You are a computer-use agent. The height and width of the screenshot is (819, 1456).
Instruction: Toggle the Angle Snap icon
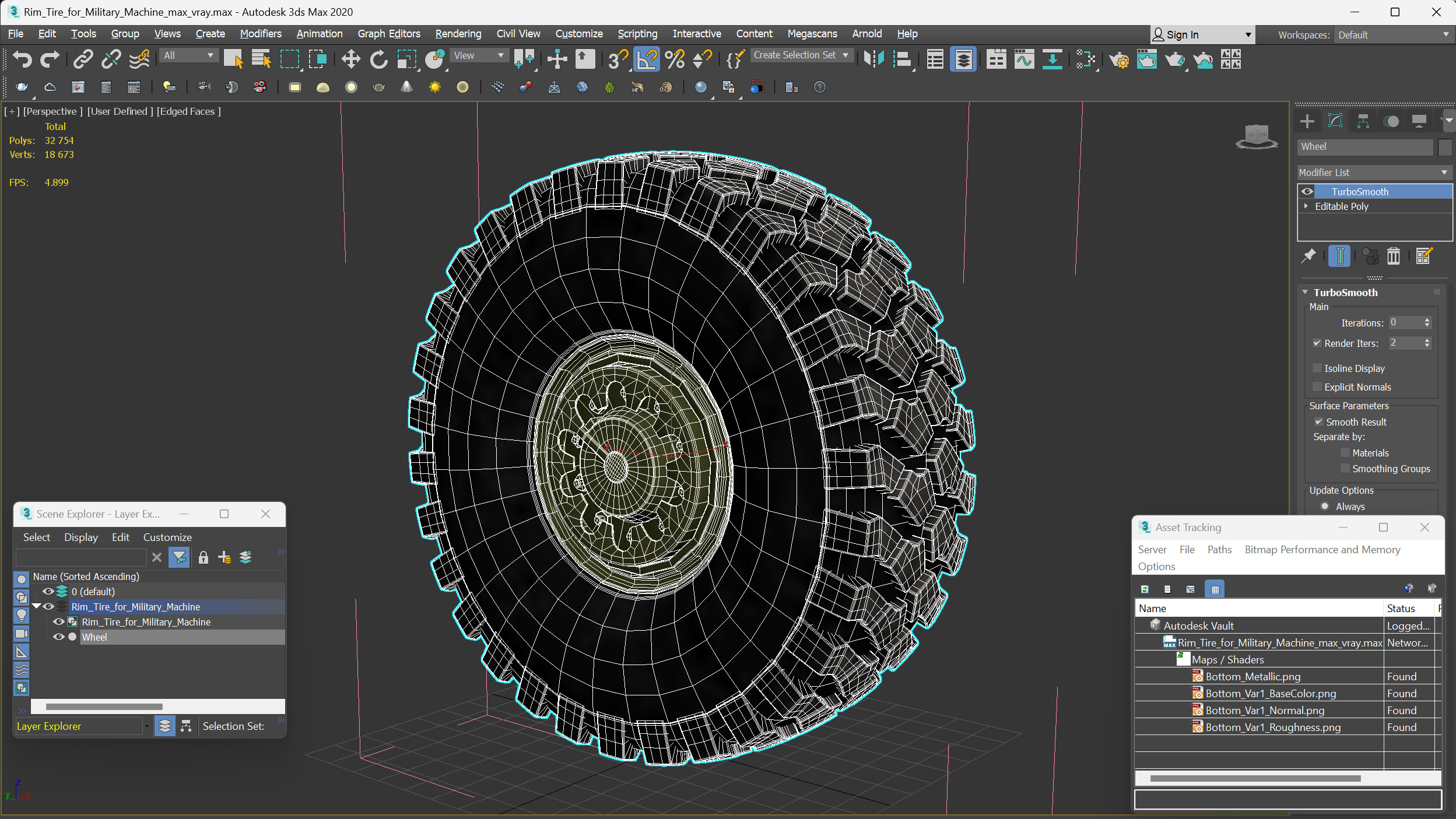tap(646, 59)
